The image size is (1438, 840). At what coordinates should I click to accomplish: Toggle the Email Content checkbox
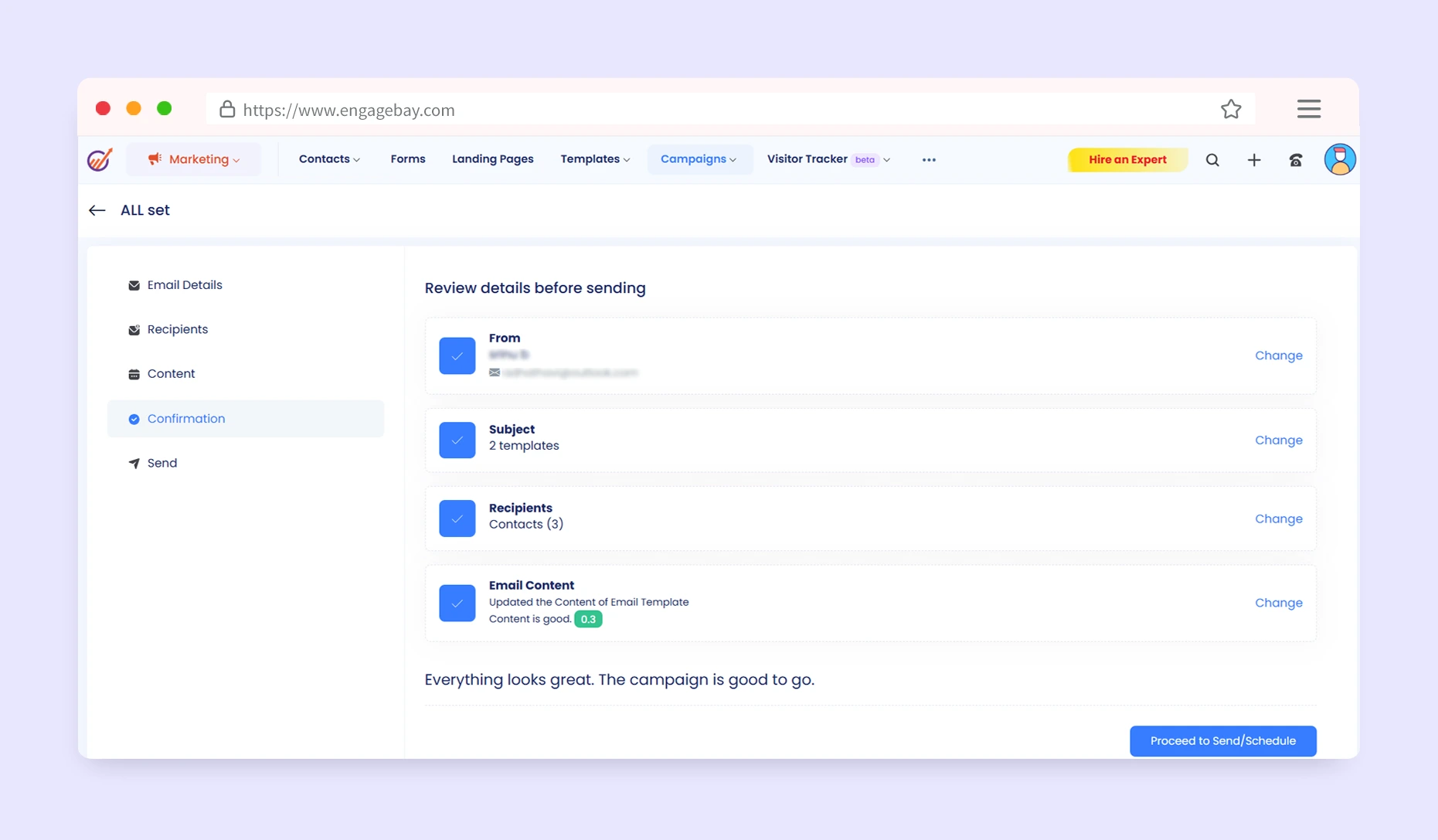pos(457,603)
